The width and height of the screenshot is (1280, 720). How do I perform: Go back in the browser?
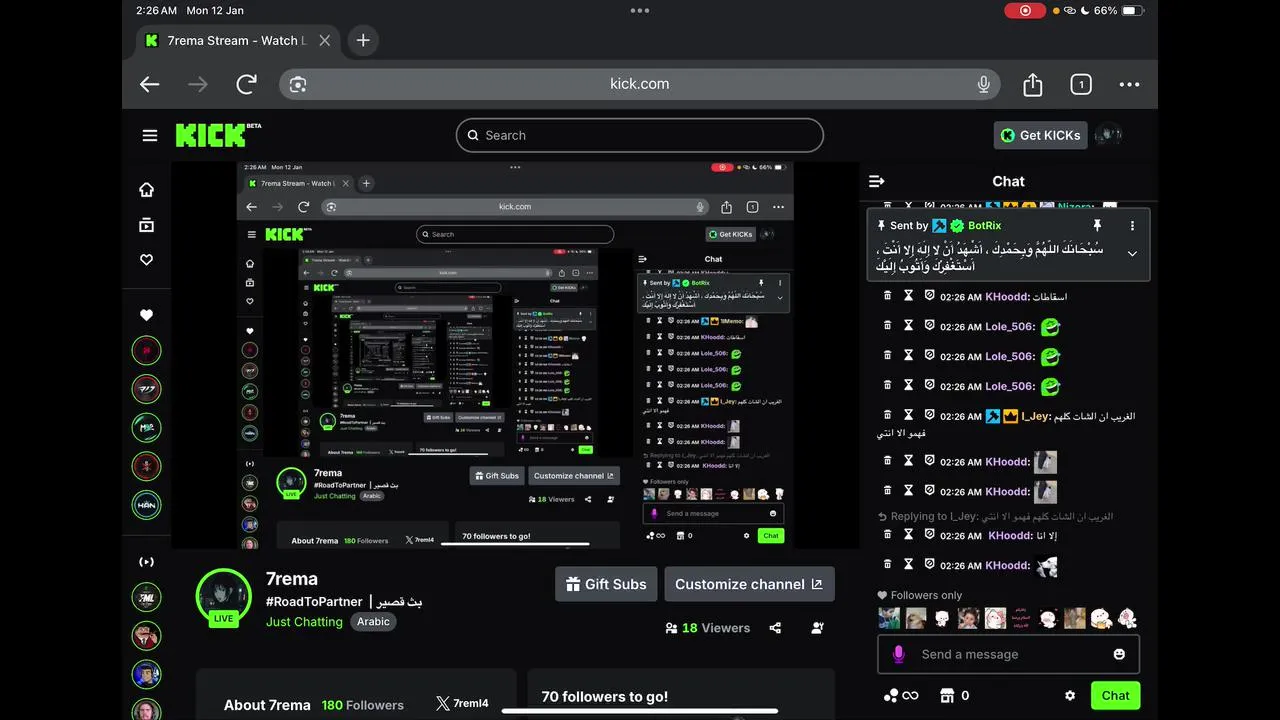[150, 85]
